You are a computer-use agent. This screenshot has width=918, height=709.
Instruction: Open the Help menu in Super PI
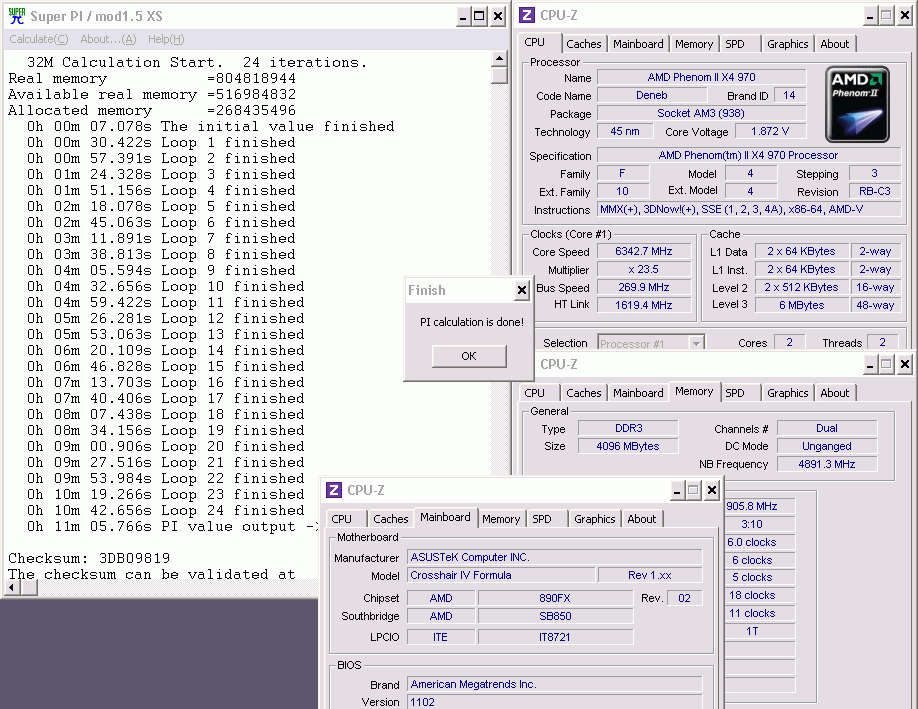point(166,39)
